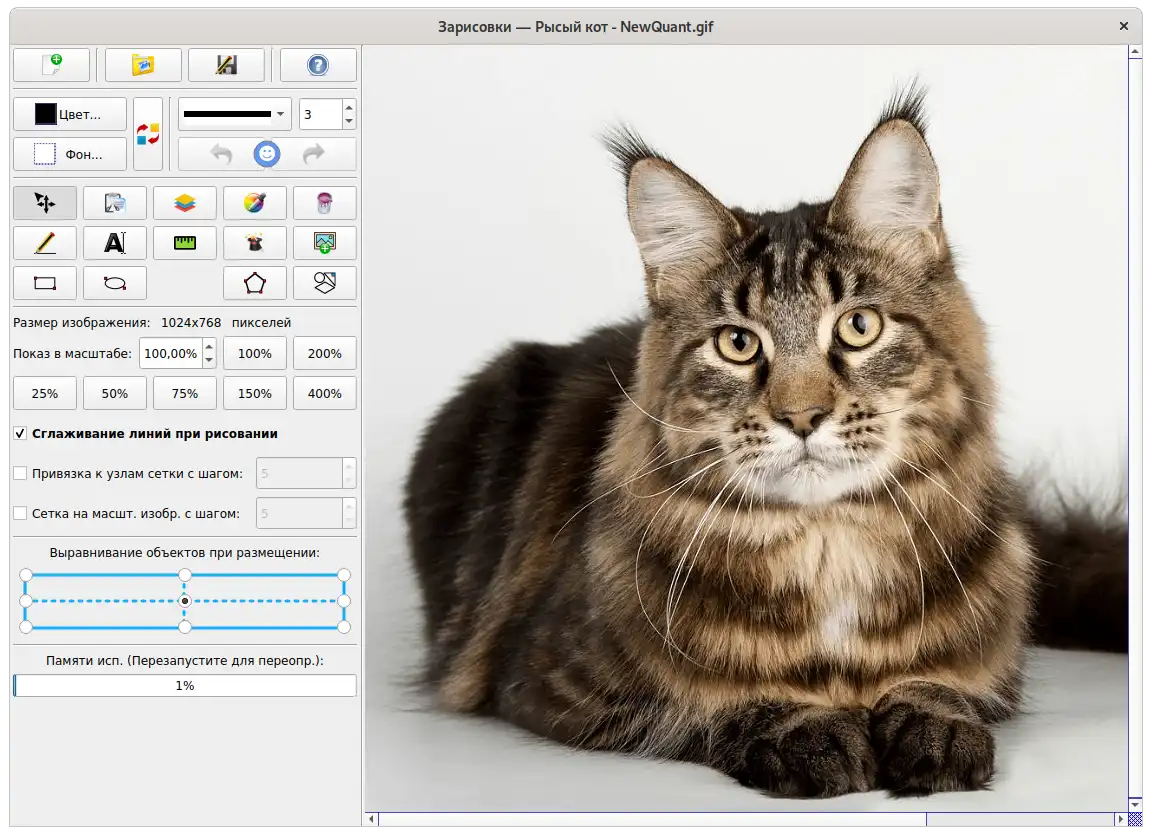Image resolution: width=1152 pixels, height=836 pixels.
Task: Open the line style dropdown
Action: (234, 114)
